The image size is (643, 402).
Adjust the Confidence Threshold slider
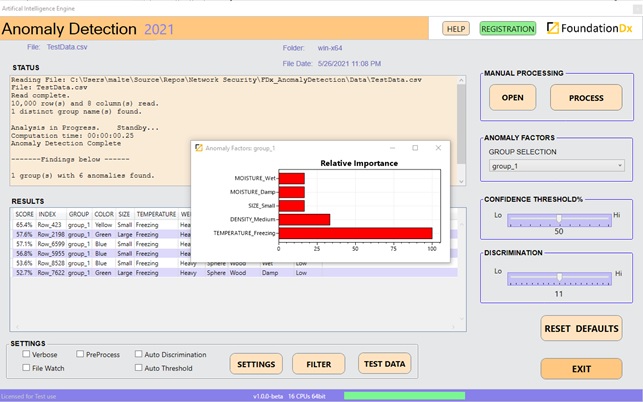coord(559,219)
